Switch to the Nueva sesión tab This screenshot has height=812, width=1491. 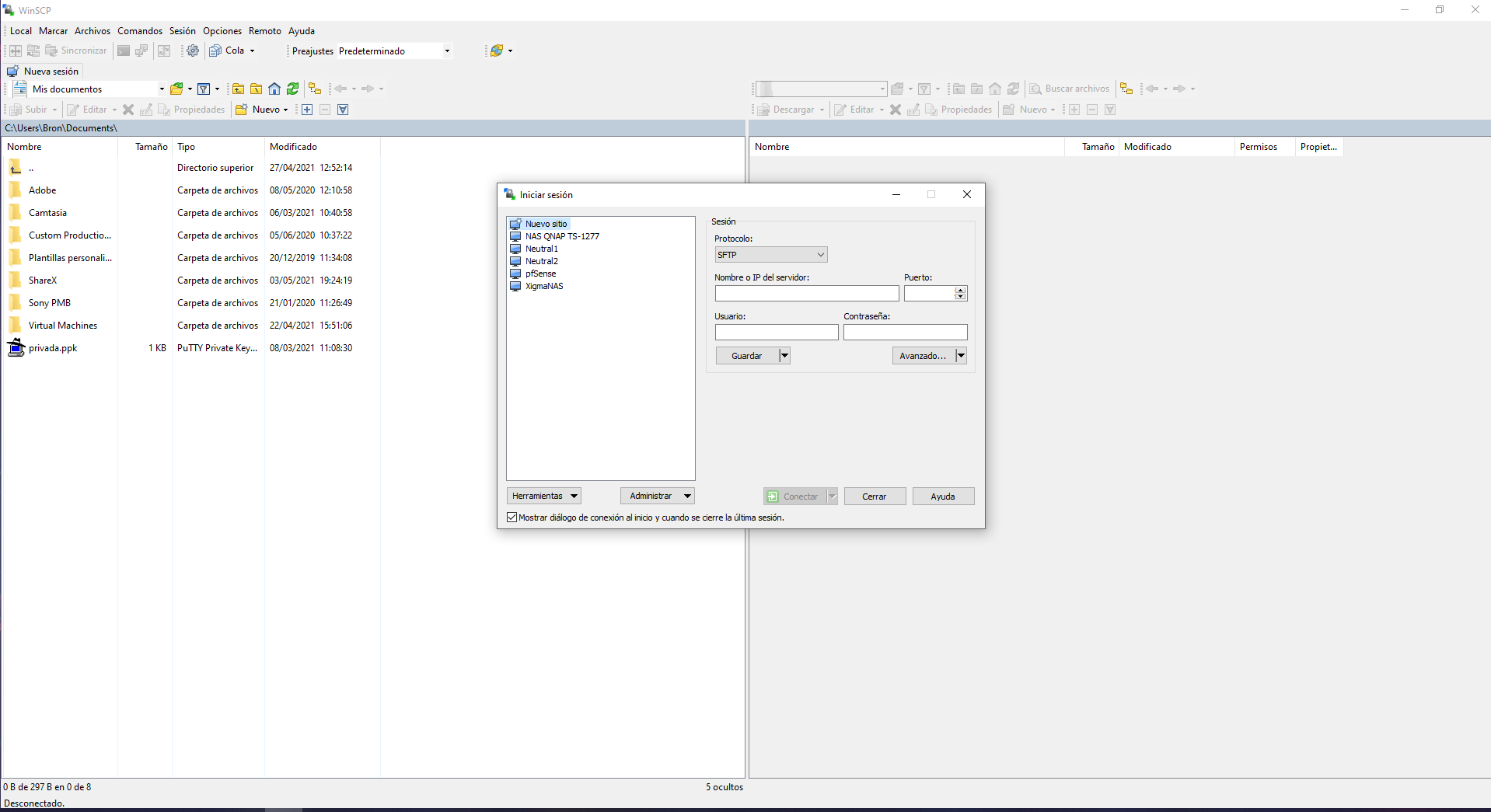pos(44,71)
